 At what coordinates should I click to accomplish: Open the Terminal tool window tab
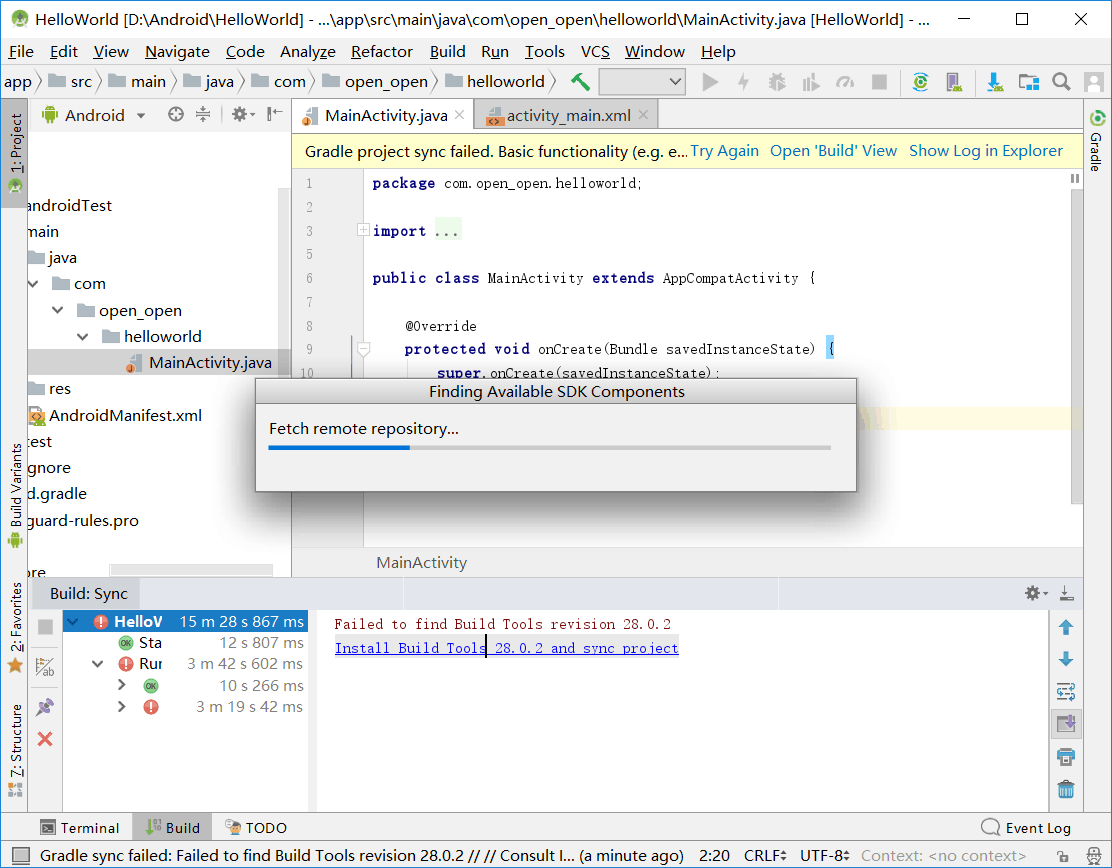tap(79, 828)
